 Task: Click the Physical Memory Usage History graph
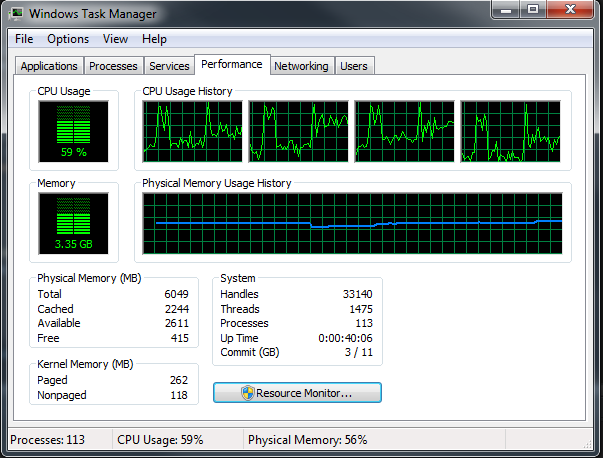352,224
